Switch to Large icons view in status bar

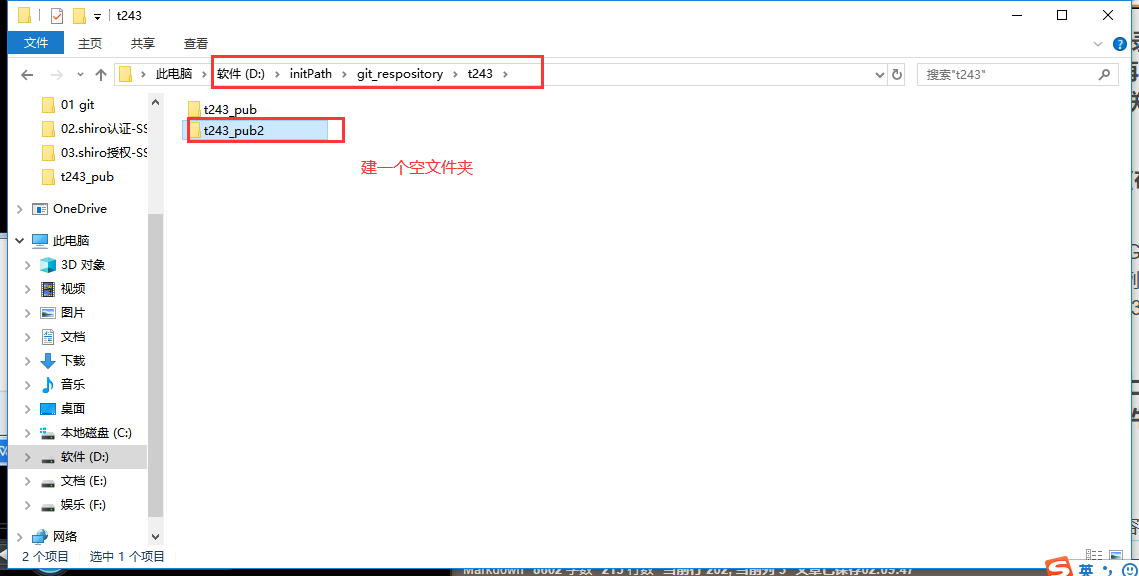click(x=1116, y=555)
